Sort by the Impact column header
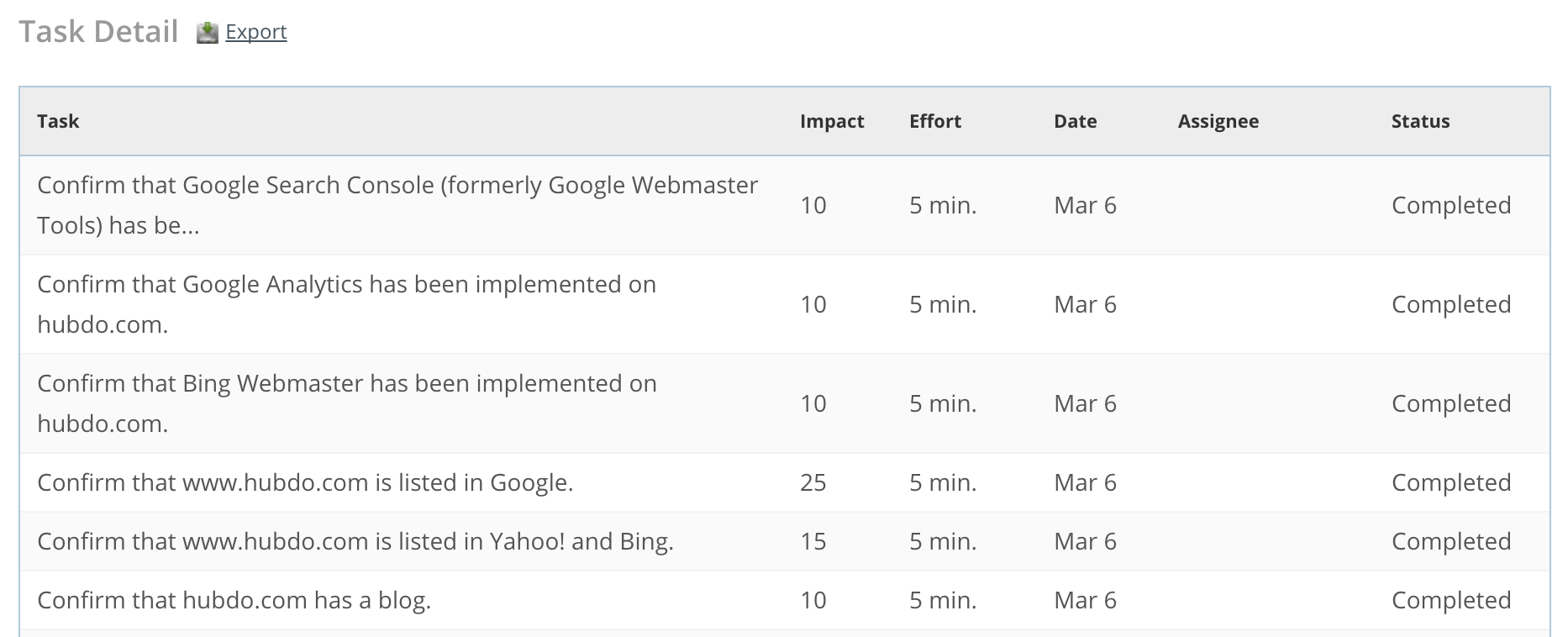The height and width of the screenshot is (637, 1568). (832, 121)
